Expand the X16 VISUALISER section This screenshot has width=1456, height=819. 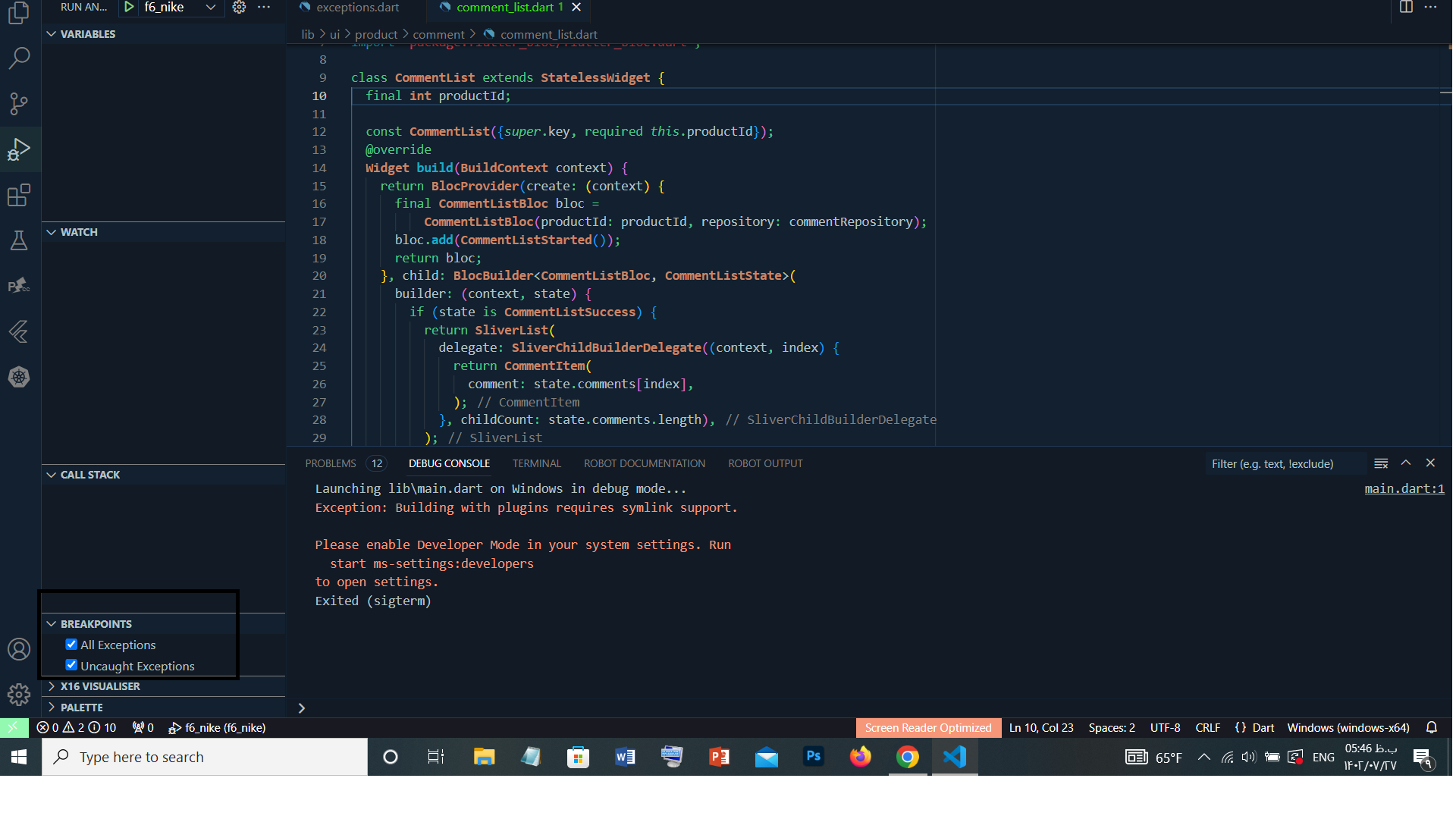[163, 686]
